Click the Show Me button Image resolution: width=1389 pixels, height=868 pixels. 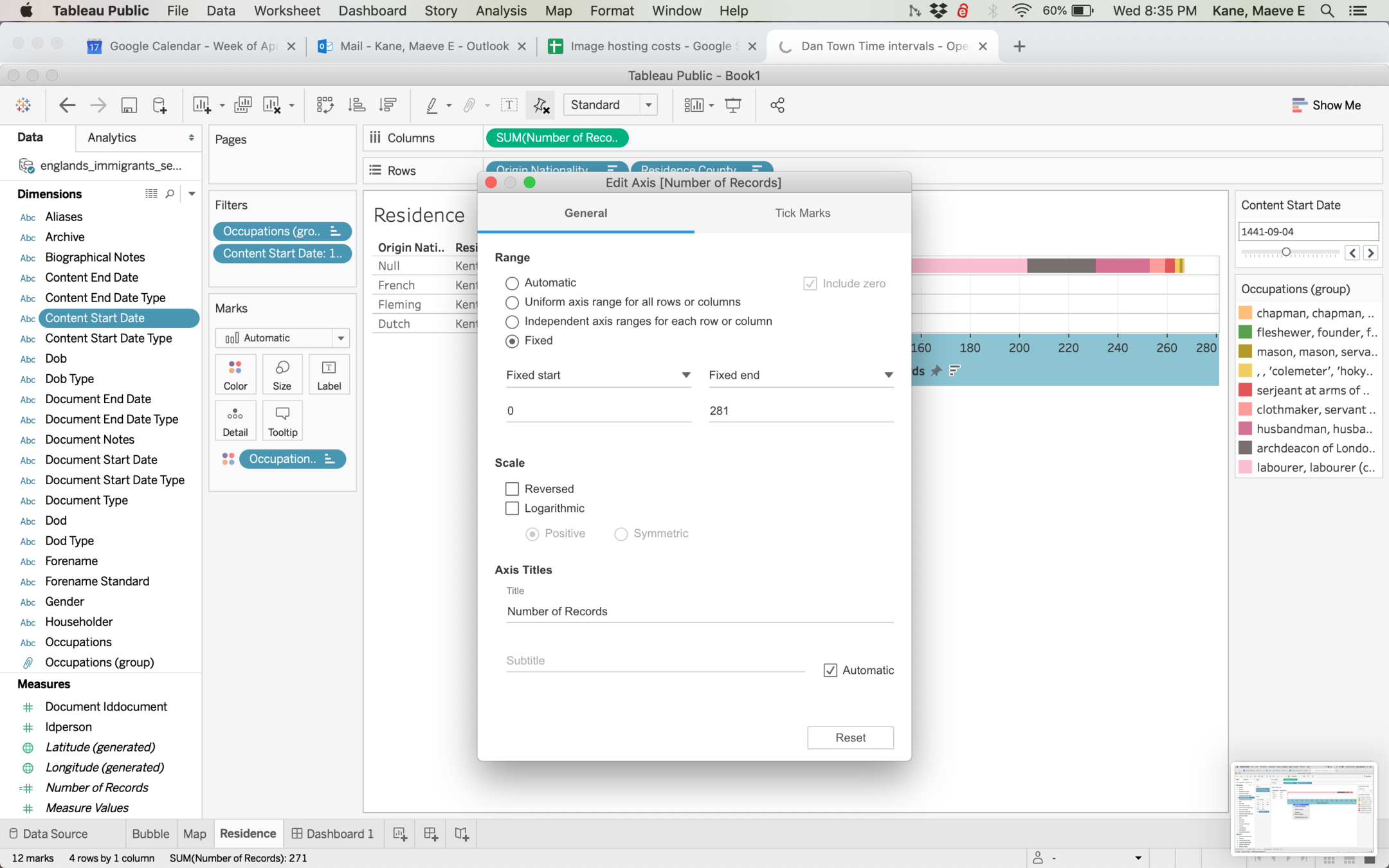pyautogui.click(x=1326, y=105)
